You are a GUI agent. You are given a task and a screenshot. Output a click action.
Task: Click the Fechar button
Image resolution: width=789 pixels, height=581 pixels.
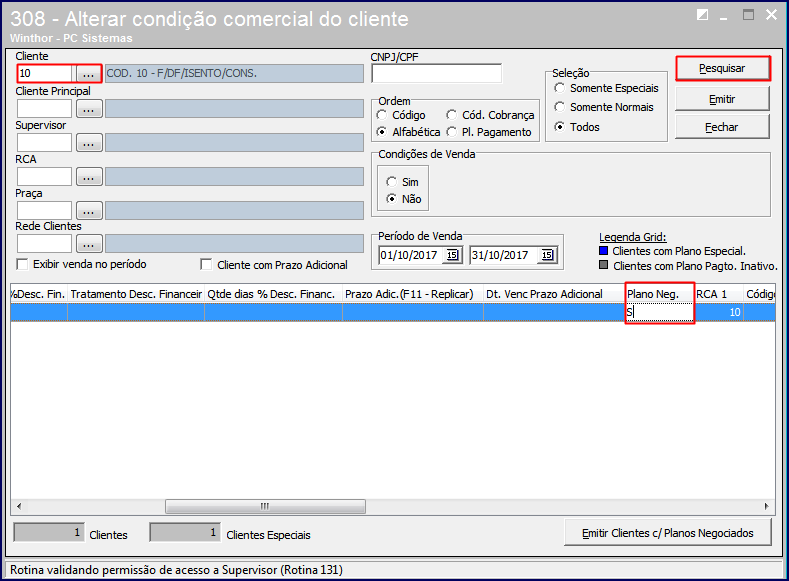click(x=722, y=127)
